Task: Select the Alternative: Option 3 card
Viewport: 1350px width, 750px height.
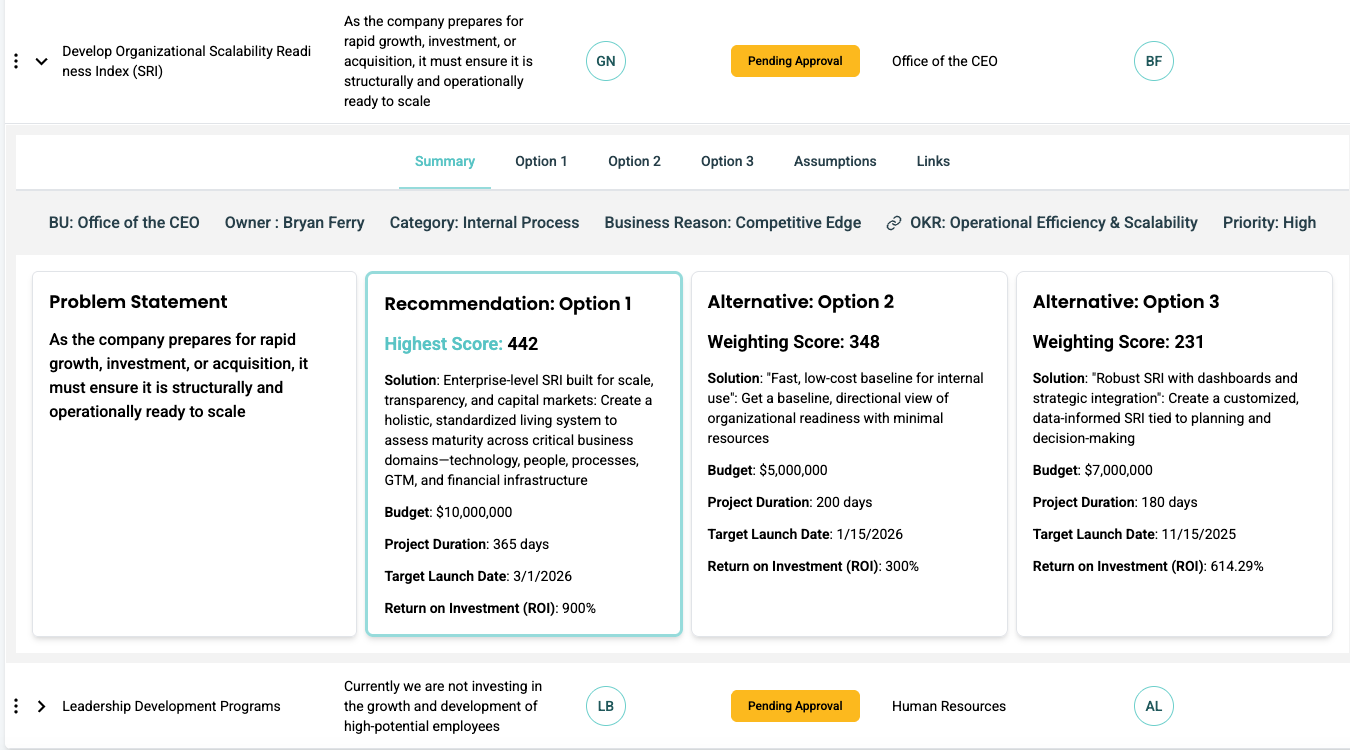Action: pos(1174,454)
